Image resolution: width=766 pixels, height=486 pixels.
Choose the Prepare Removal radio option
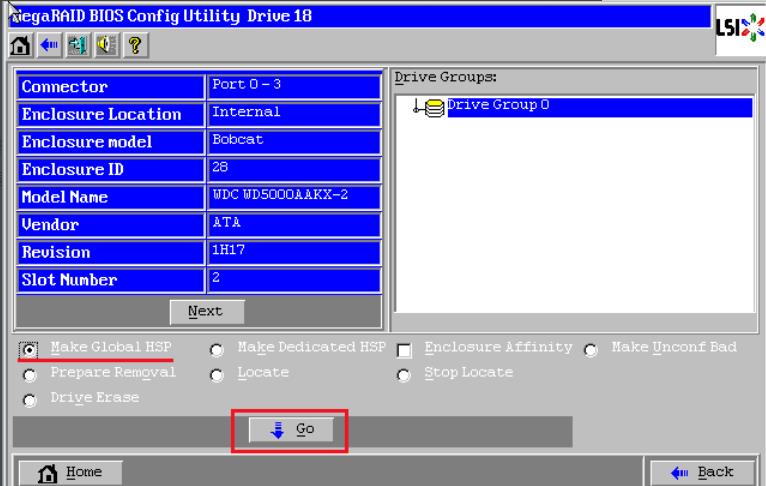click(x=29, y=376)
